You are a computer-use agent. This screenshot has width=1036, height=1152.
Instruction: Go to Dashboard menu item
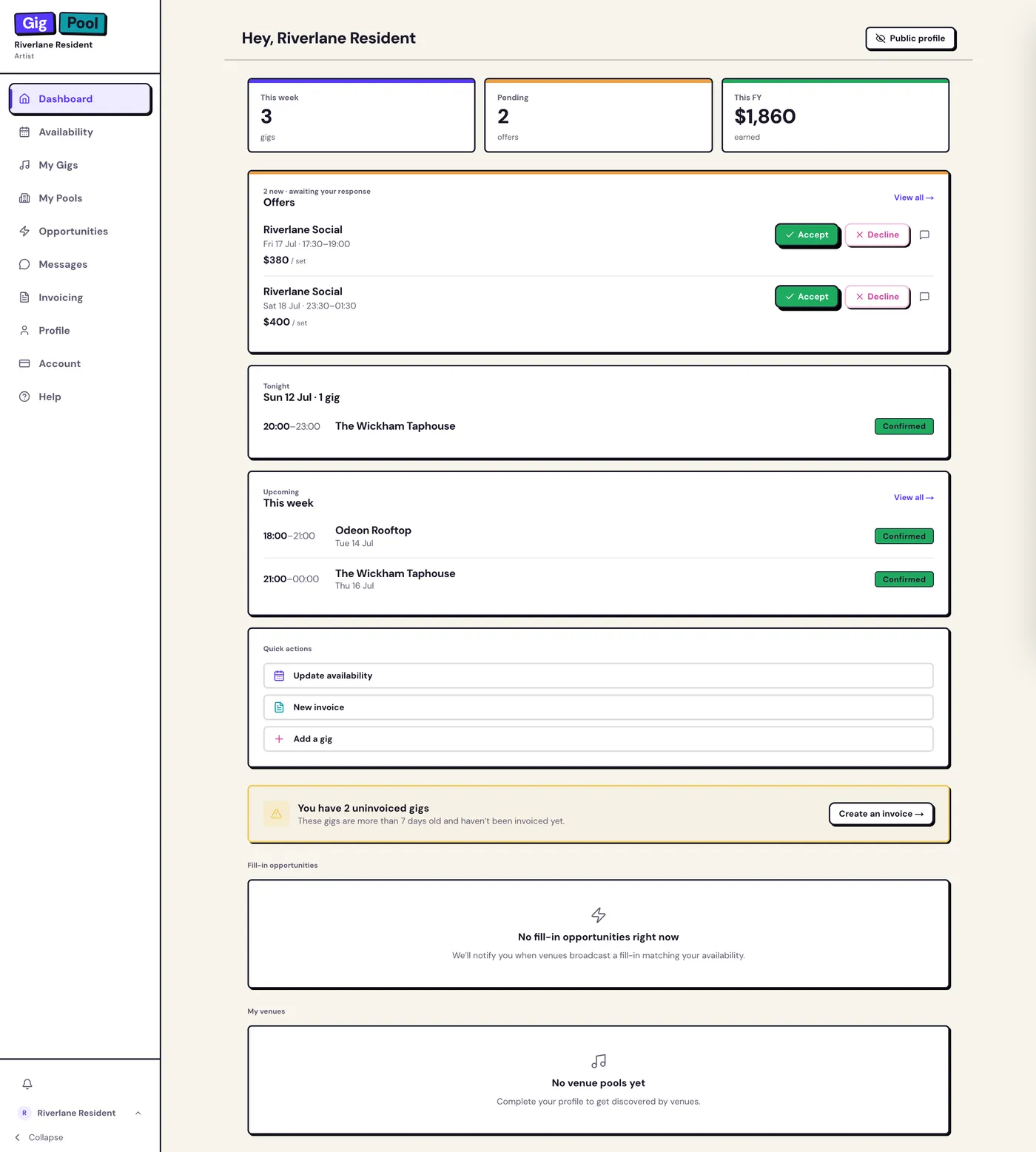click(x=80, y=98)
